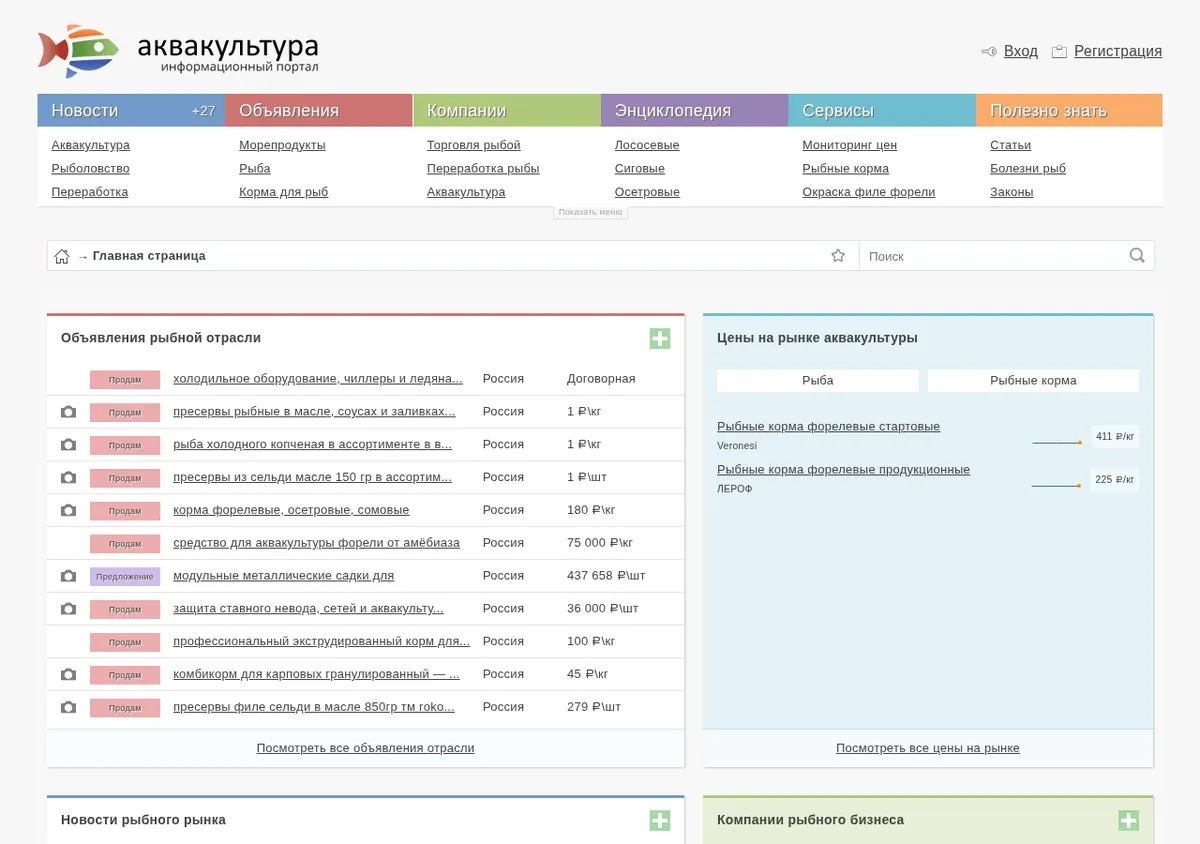Switch to the Рыба price tab
The height and width of the screenshot is (844, 1200).
tap(818, 381)
